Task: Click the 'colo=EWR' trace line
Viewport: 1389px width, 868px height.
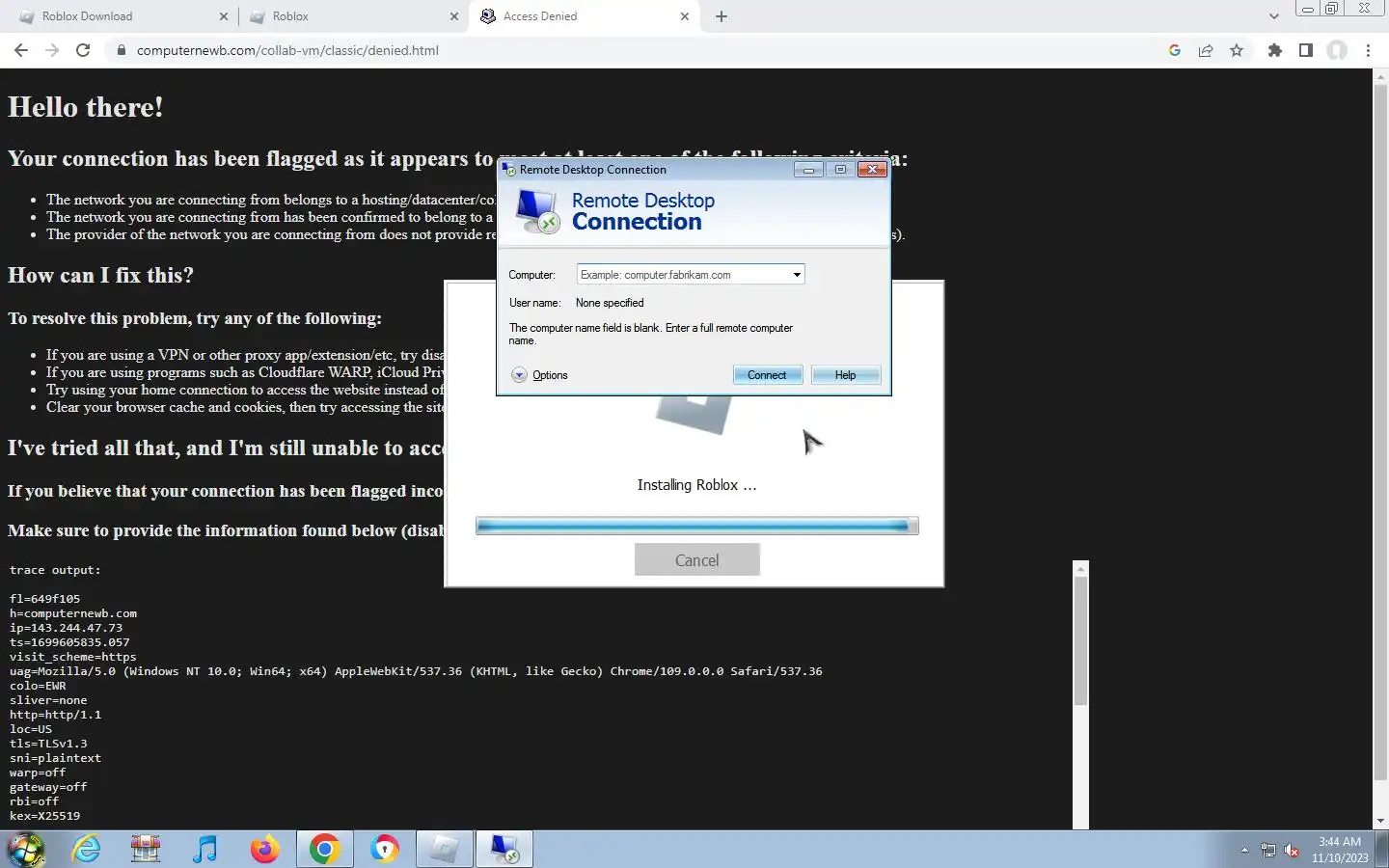Action: pyautogui.click(x=39, y=686)
